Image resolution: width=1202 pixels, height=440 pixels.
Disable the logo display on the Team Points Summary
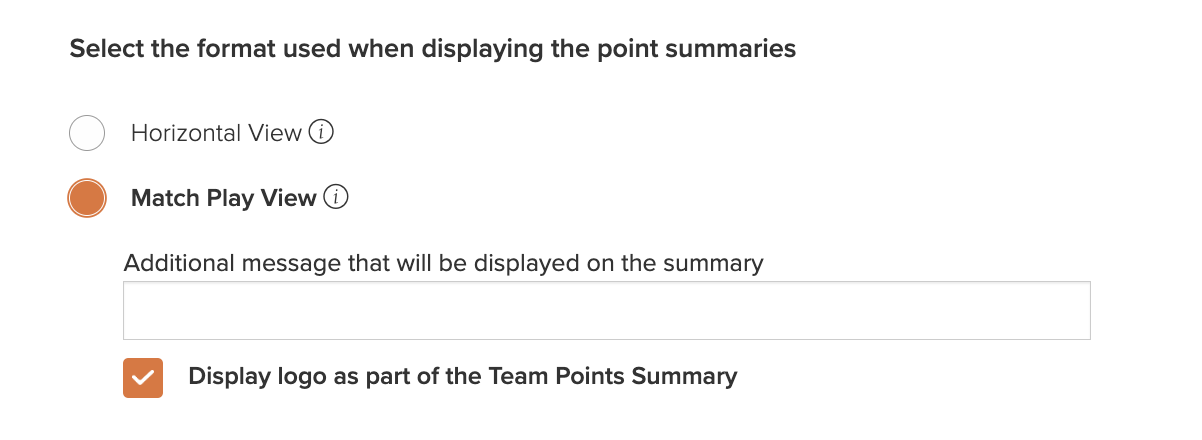(x=143, y=378)
